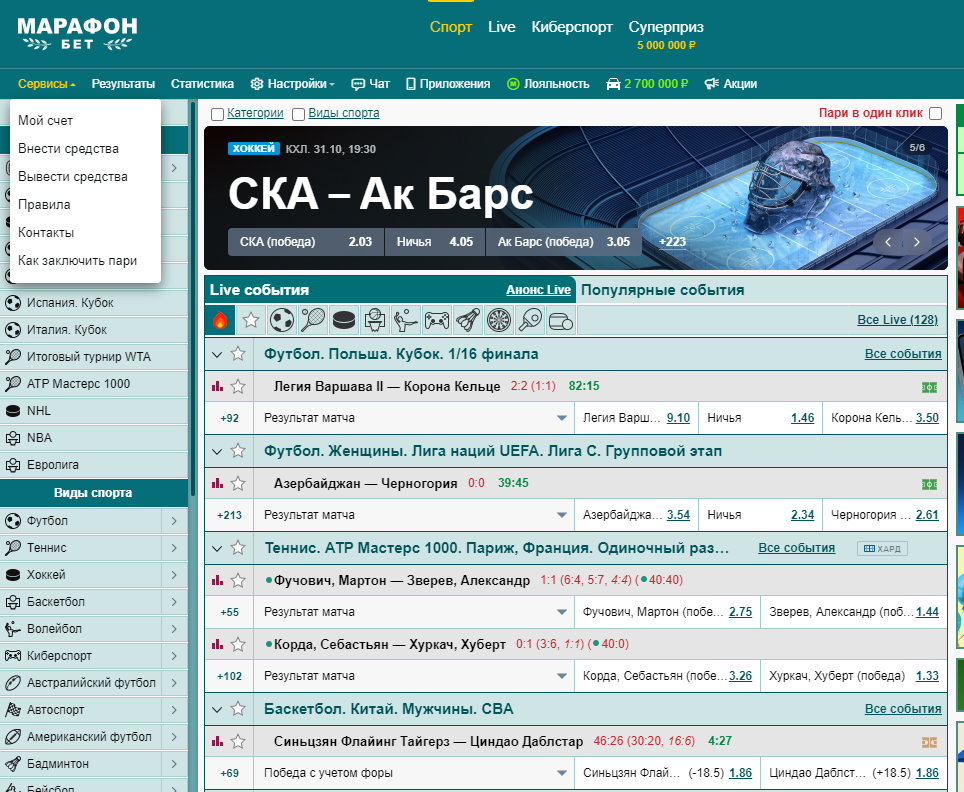Open the Все Live (128) link
The image size is (964, 792).
[897, 320]
